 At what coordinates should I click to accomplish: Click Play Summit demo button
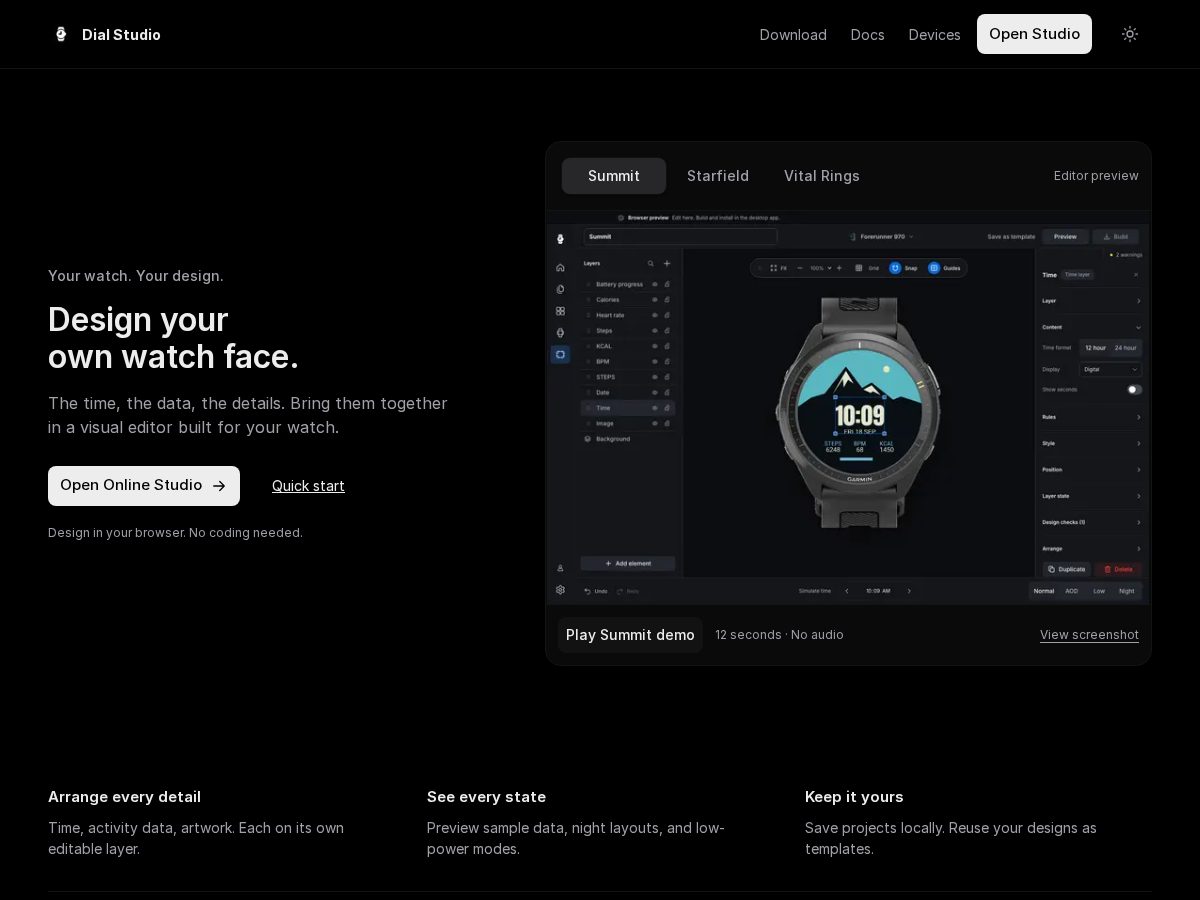coord(630,635)
